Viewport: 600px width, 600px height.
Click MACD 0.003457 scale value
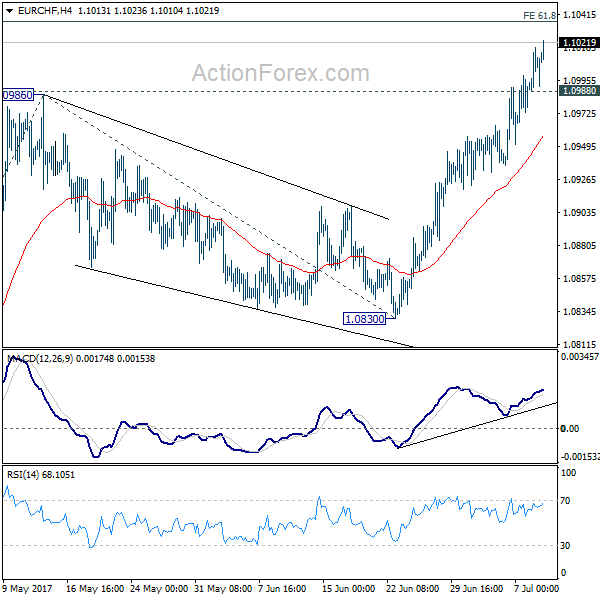click(x=580, y=357)
